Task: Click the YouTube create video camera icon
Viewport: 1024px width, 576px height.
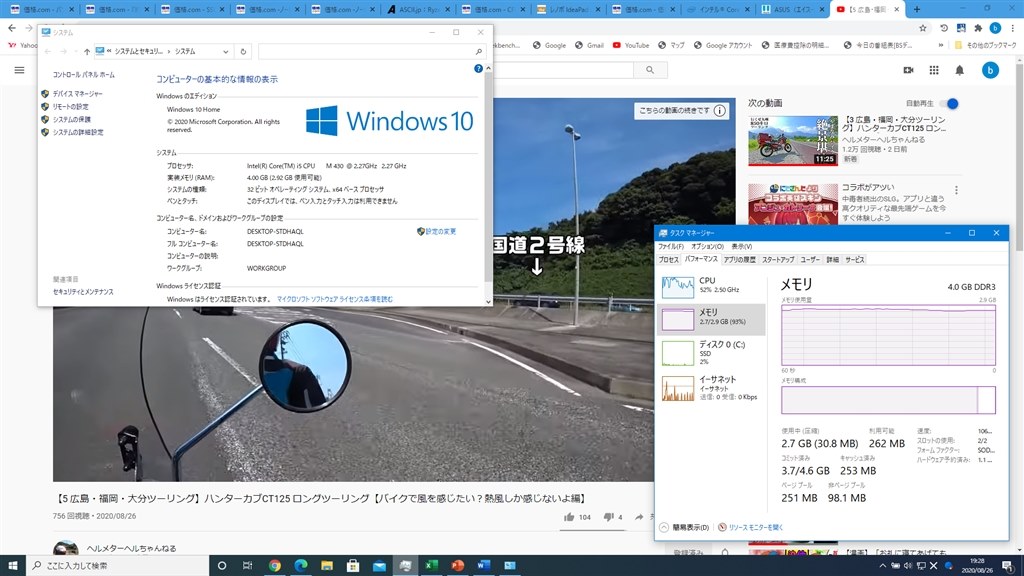Action: pyautogui.click(x=908, y=71)
